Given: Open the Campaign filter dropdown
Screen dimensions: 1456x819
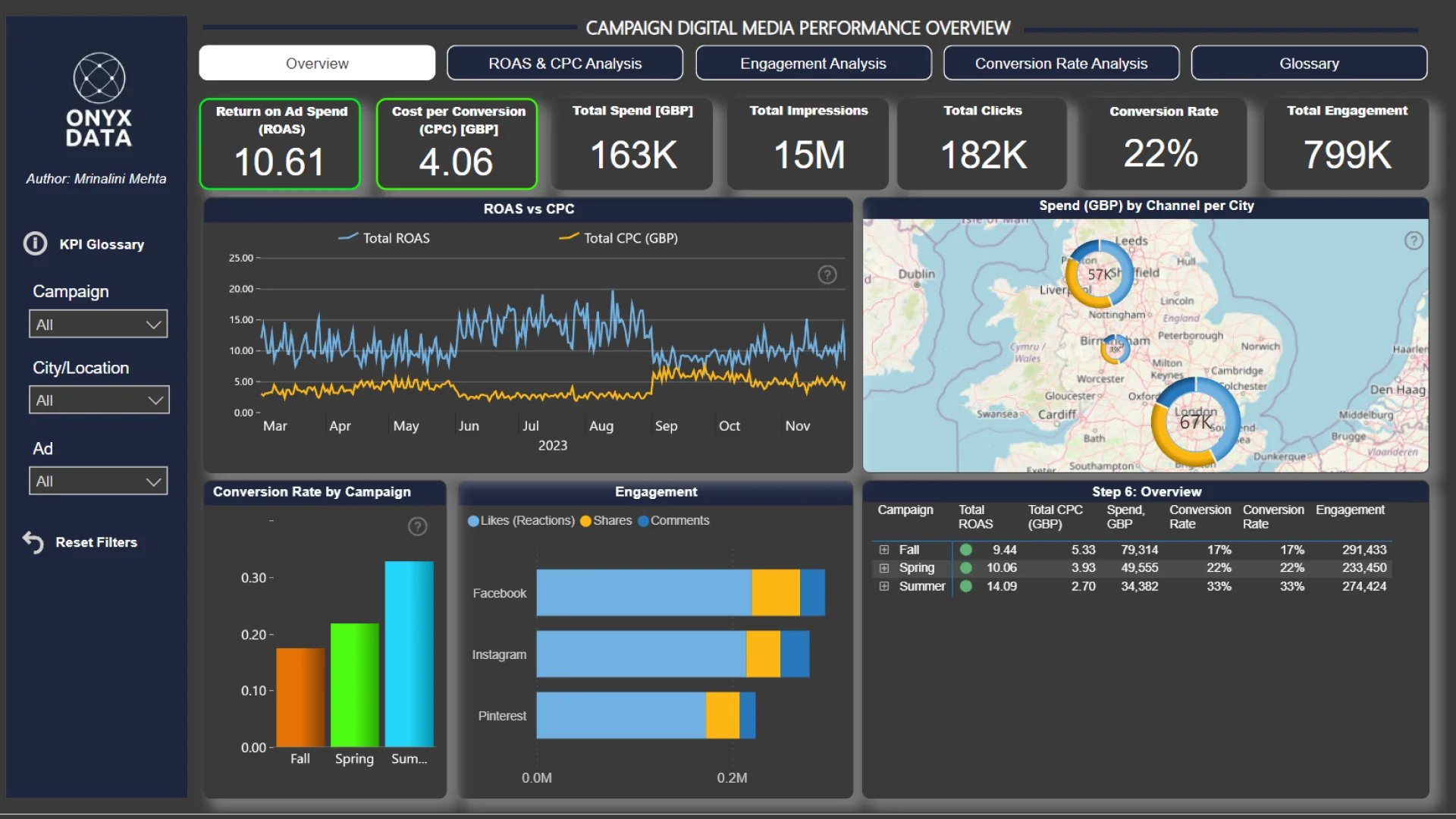Looking at the screenshot, I should coord(99,325).
